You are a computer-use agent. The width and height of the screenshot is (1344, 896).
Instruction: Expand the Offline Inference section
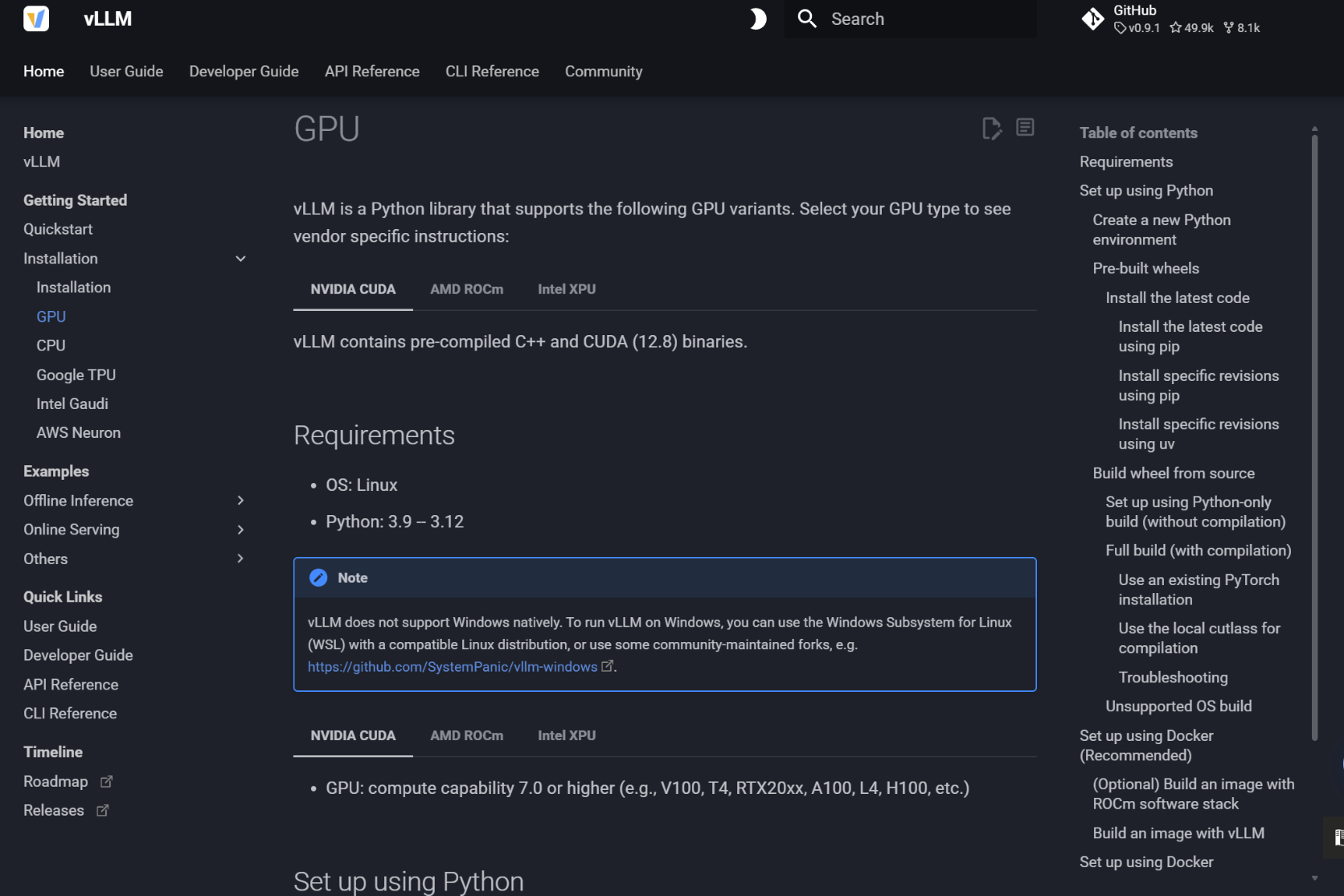tap(240, 501)
